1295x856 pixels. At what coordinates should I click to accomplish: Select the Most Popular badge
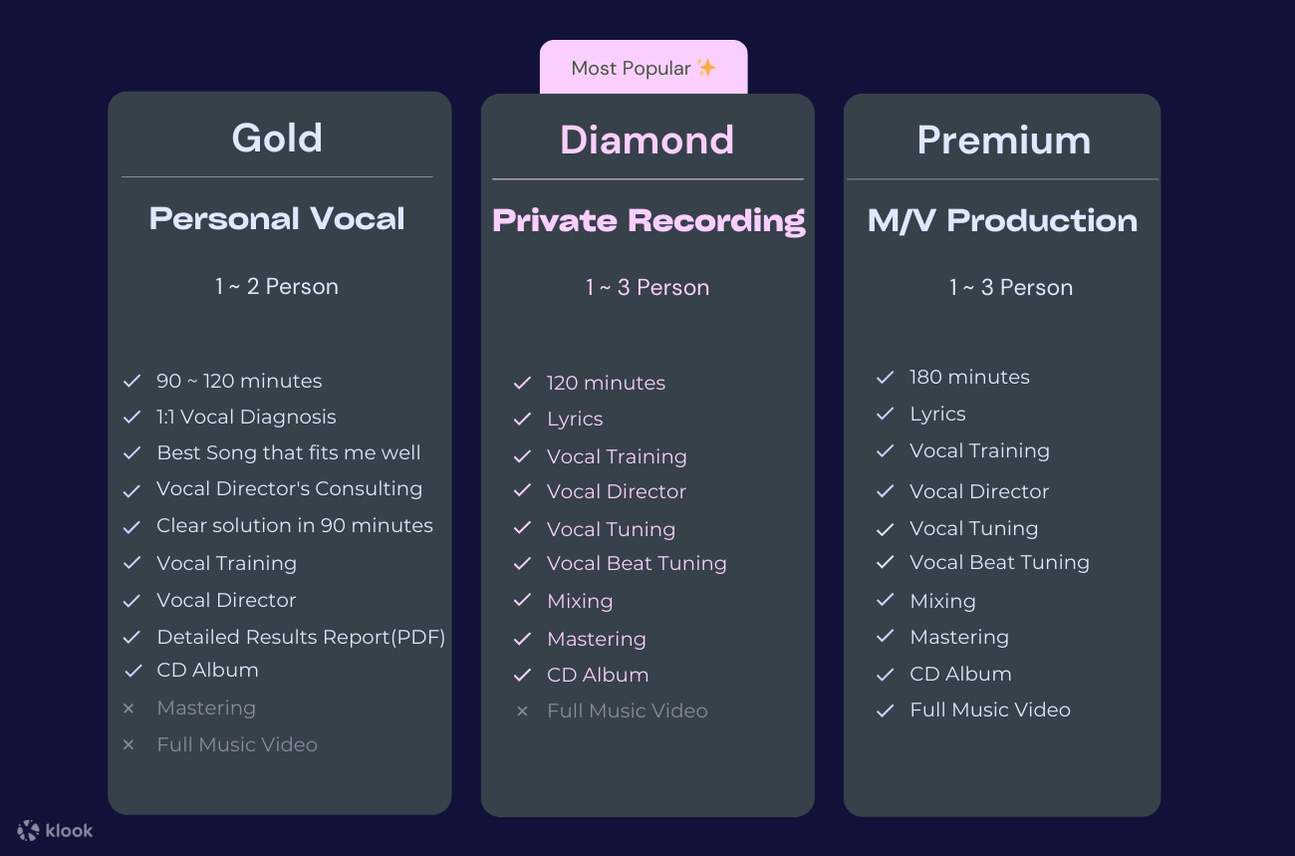pyautogui.click(x=643, y=68)
